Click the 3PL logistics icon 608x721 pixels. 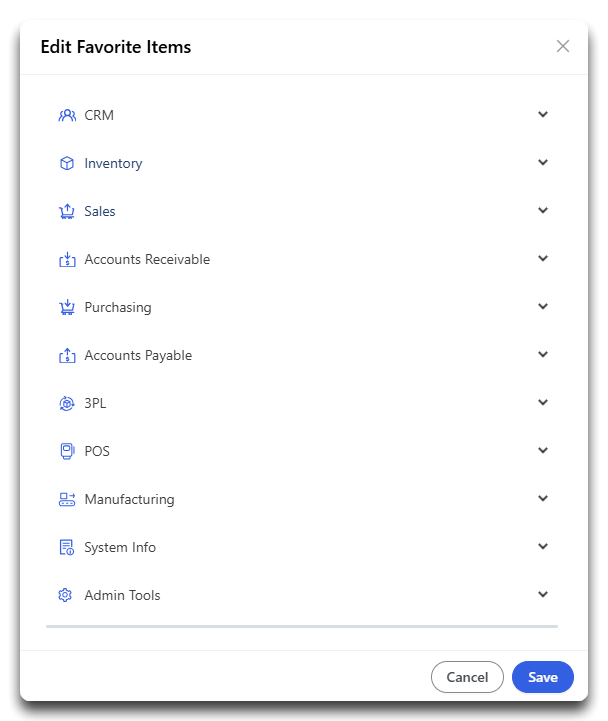[x=67, y=403]
